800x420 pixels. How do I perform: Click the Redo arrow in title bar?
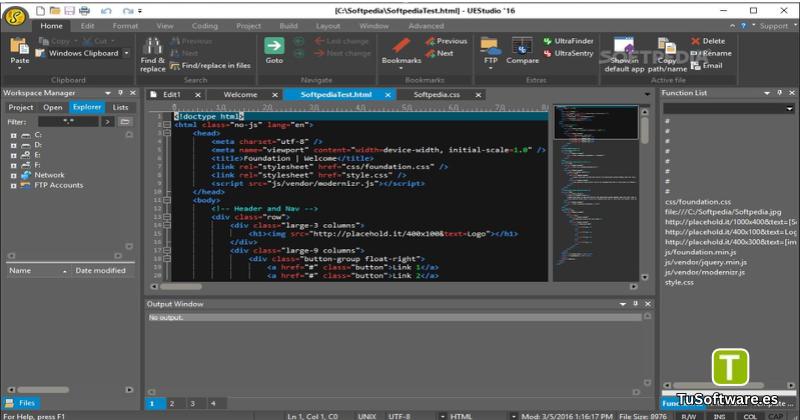128,11
